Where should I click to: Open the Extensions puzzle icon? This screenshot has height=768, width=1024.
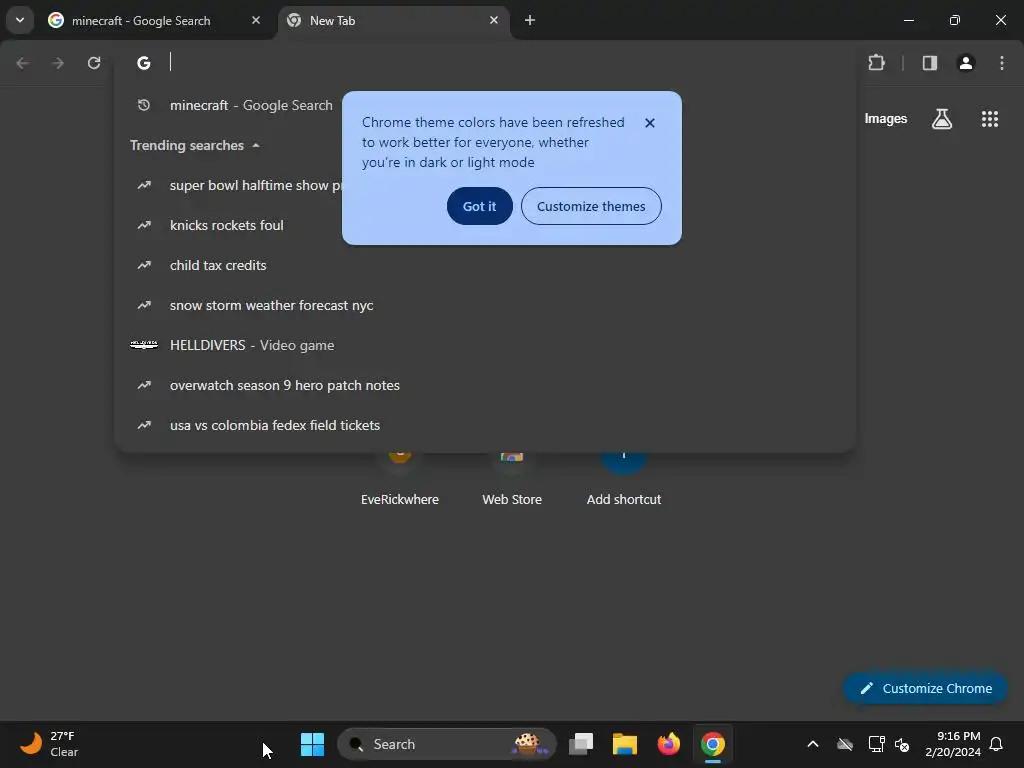(x=876, y=63)
